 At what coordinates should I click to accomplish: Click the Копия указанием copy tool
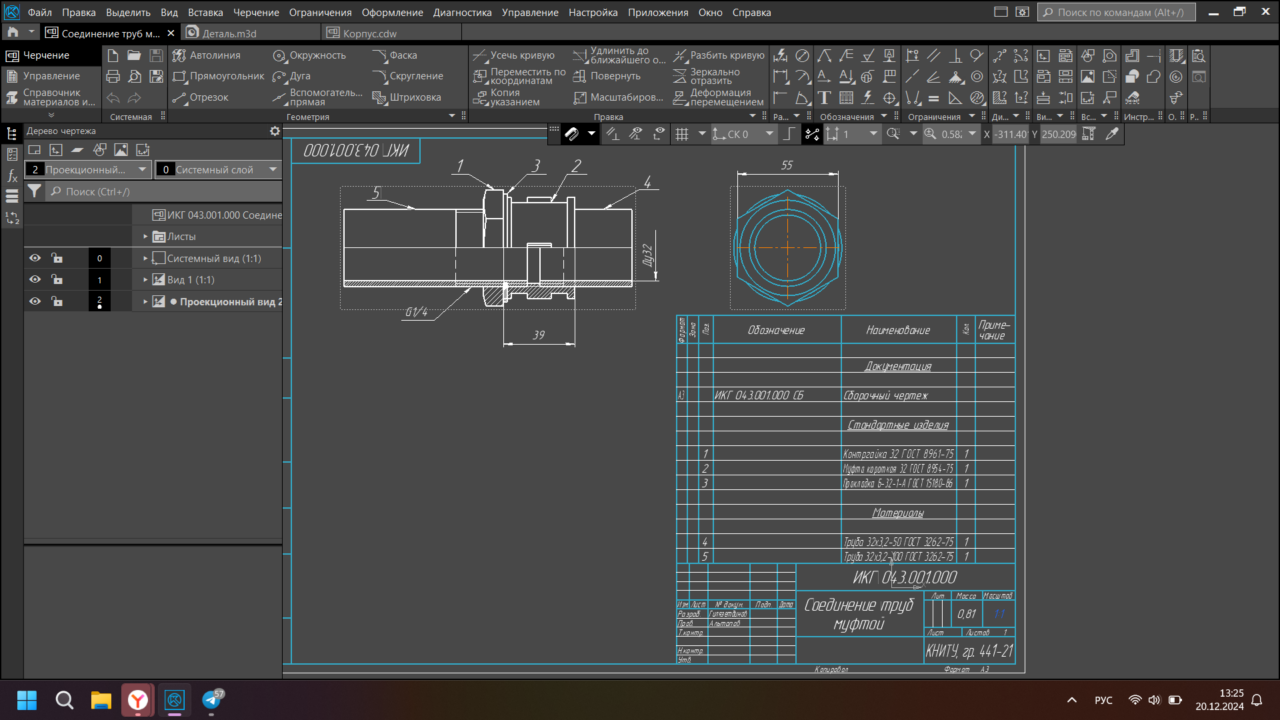click(506, 97)
